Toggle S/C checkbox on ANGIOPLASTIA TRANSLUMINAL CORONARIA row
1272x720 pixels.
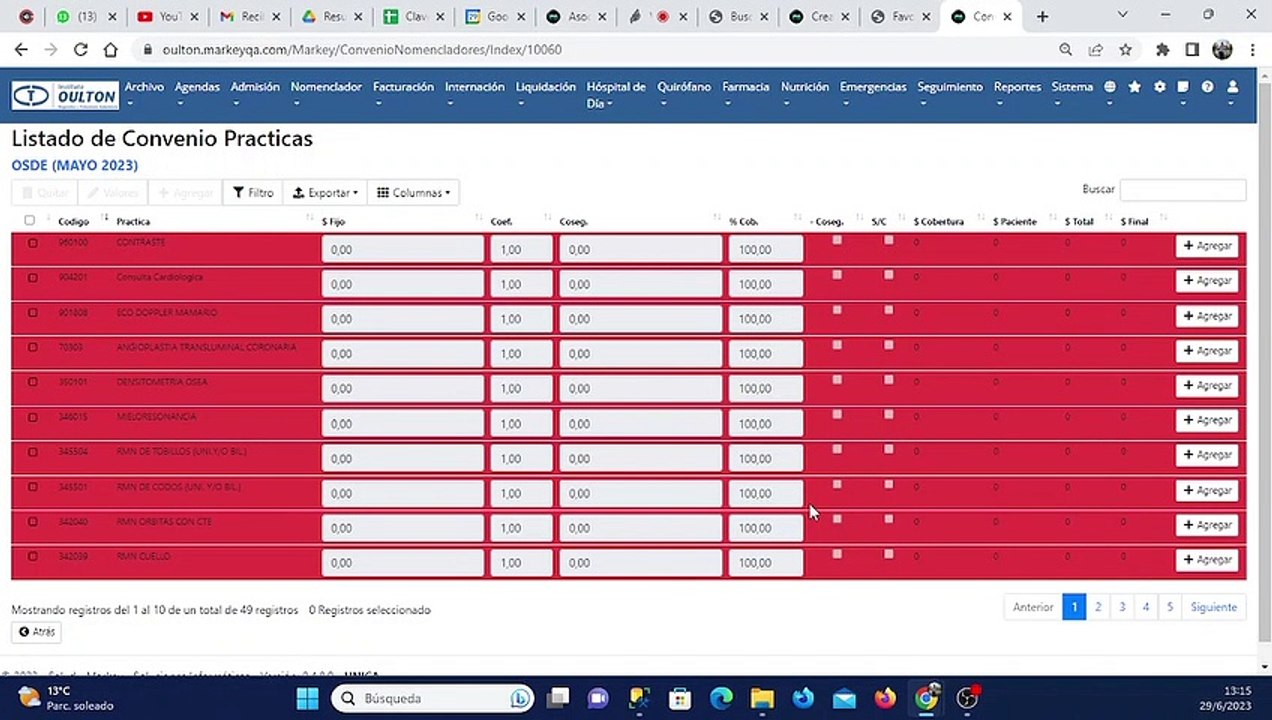pyautogui.click(x=888, y=344)
